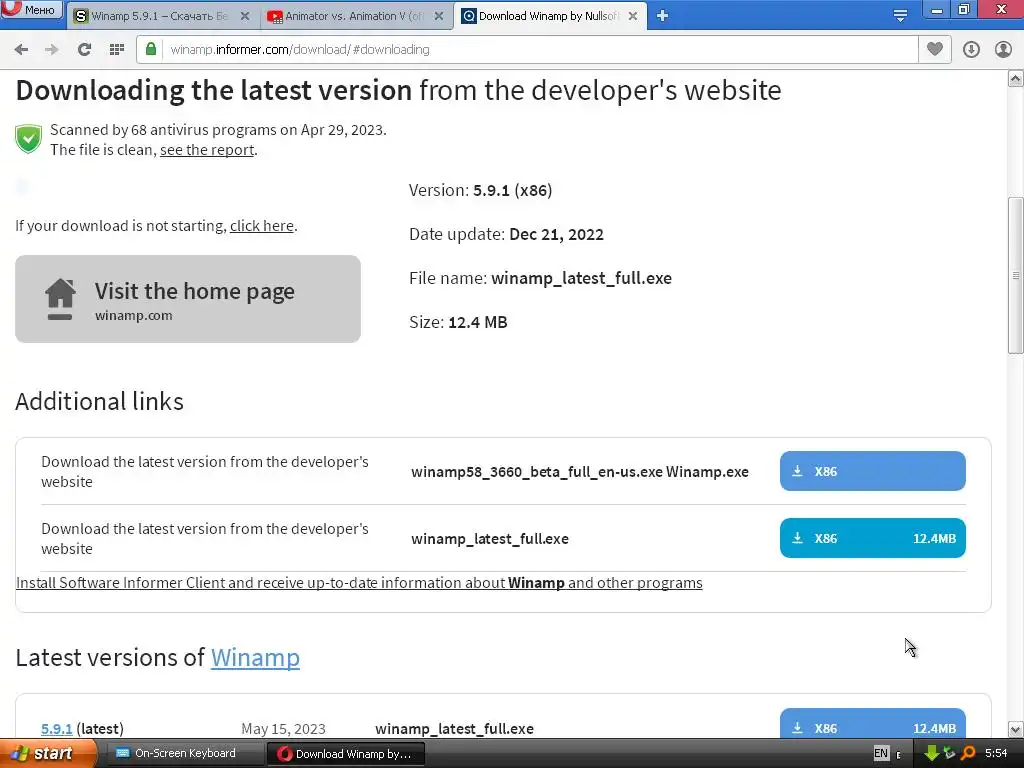This screenshot has height=768, width=1024.
Task: Click the house icon in the home page button
Action: tap(60, 298)
